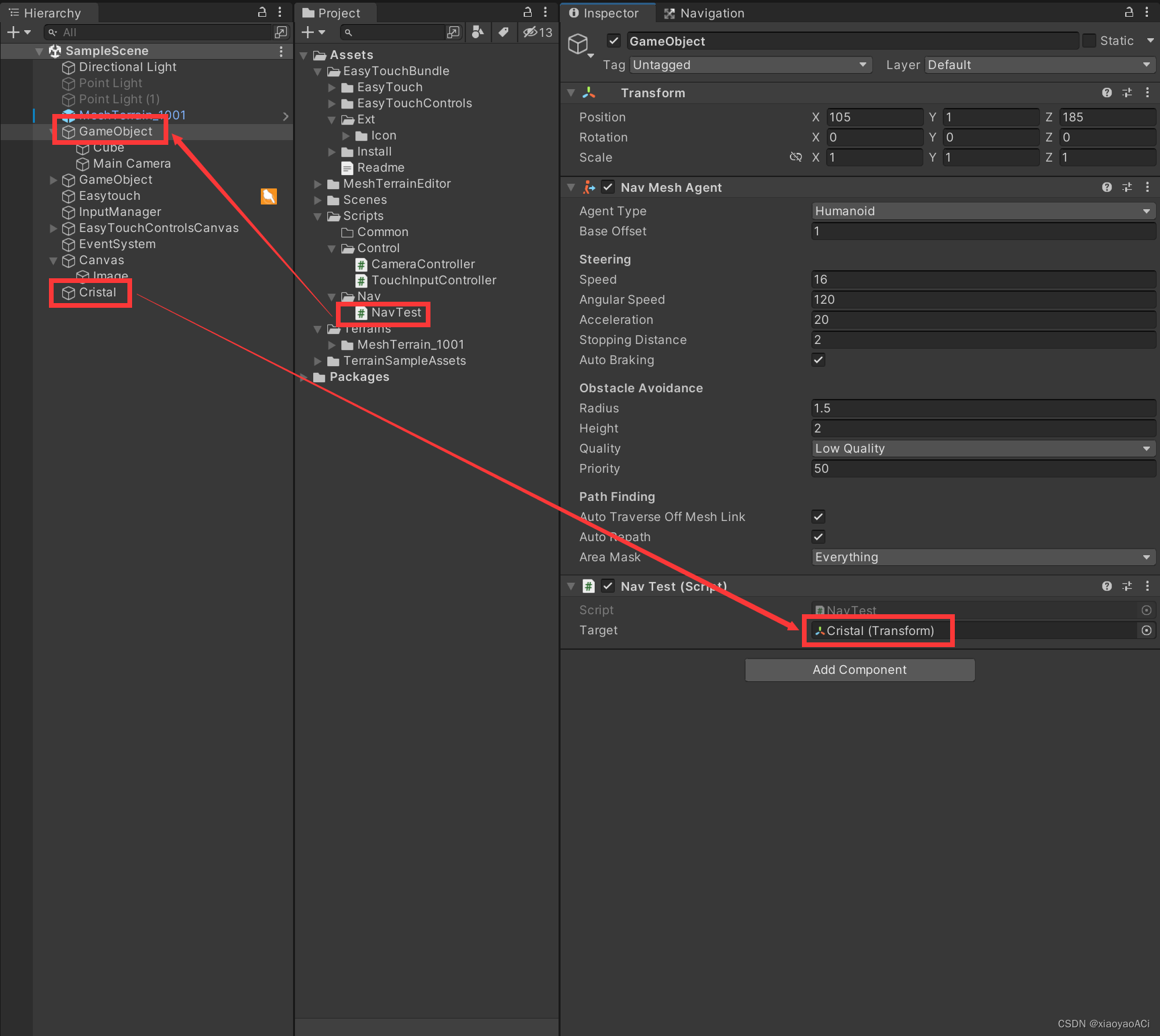Open Agent Type Humanoid dropdown
The height and width of the screenshot is (1036, 1160).
pos(983,211)
